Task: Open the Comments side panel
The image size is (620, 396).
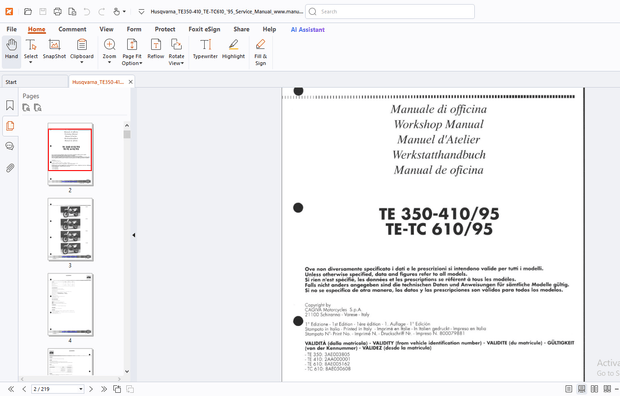Action: coord(10,146)
